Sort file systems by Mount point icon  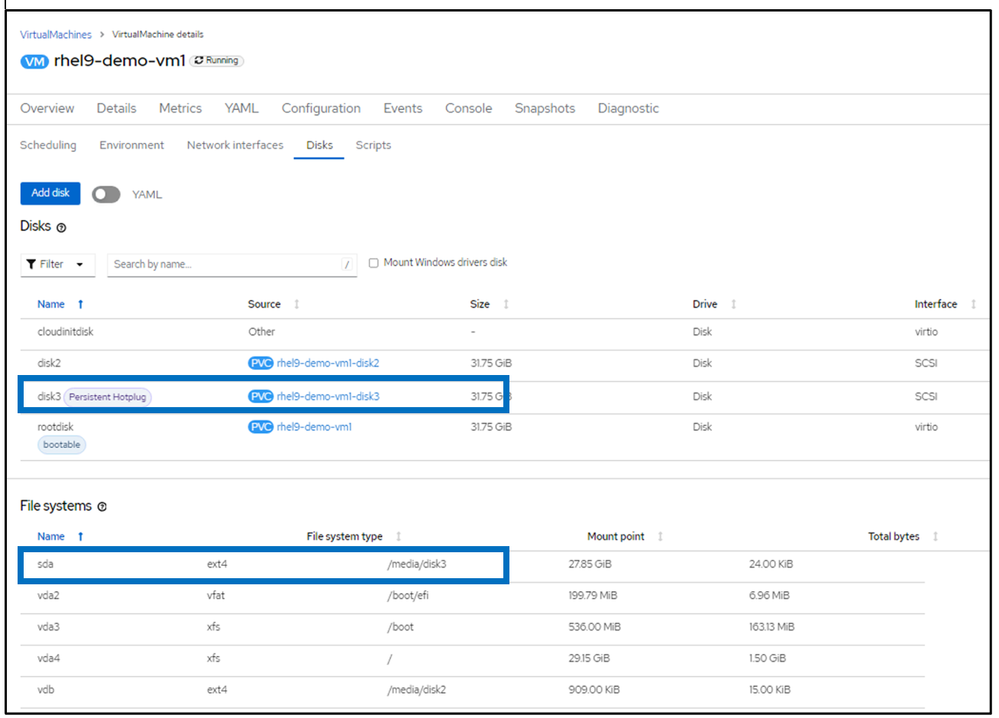(660, 537)
